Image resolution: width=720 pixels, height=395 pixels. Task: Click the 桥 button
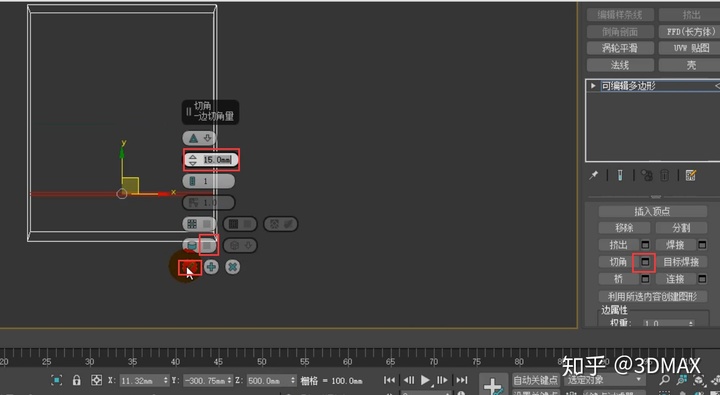[x=619, y=279]
